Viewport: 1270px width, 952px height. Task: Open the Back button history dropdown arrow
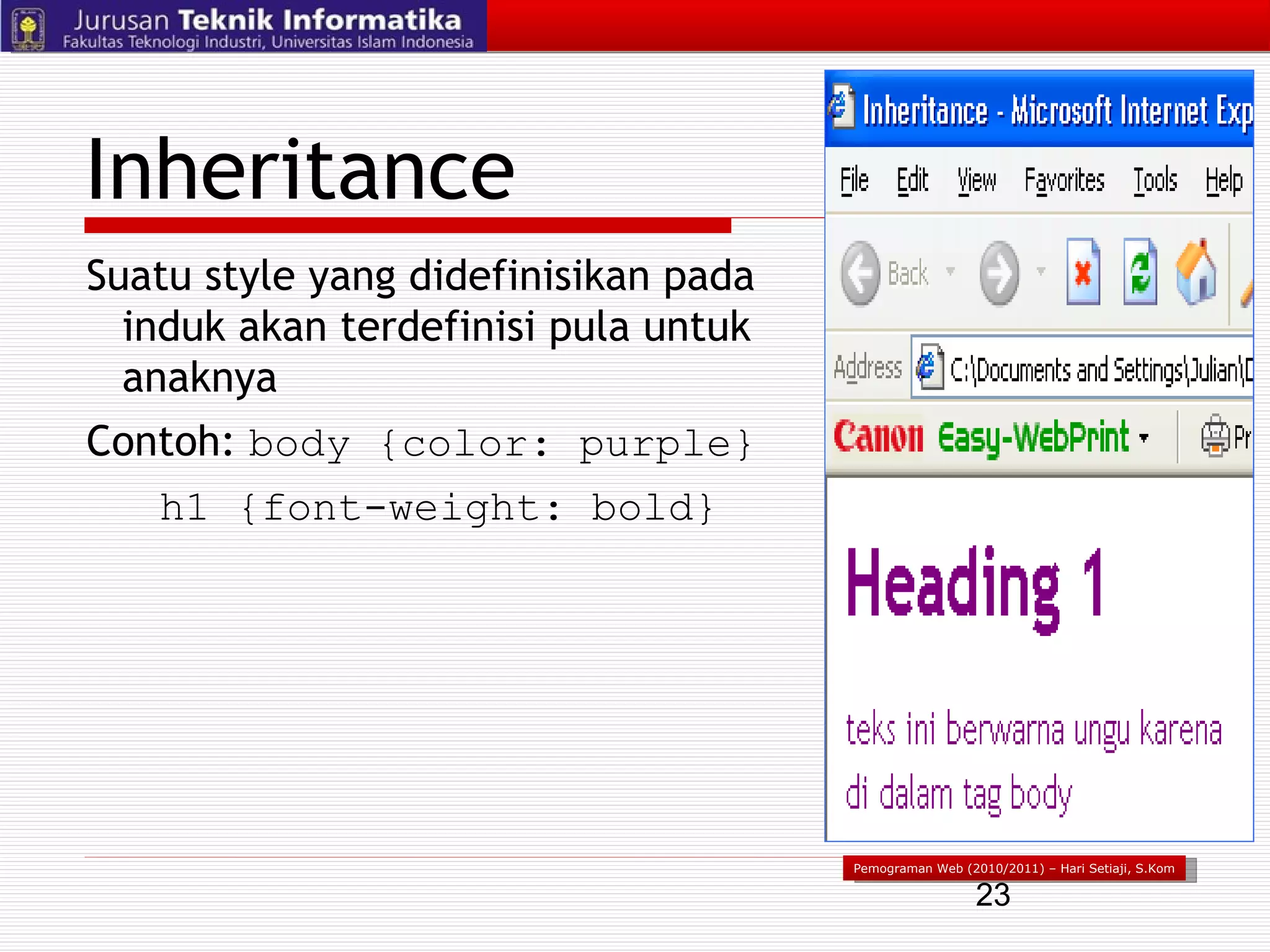(x=950, y=271)
